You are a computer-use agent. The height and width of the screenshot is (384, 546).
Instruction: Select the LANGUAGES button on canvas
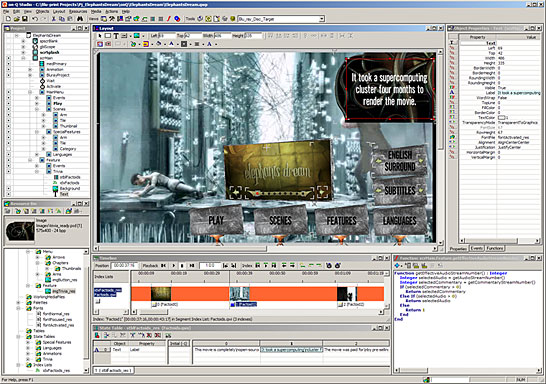(400, 220)
